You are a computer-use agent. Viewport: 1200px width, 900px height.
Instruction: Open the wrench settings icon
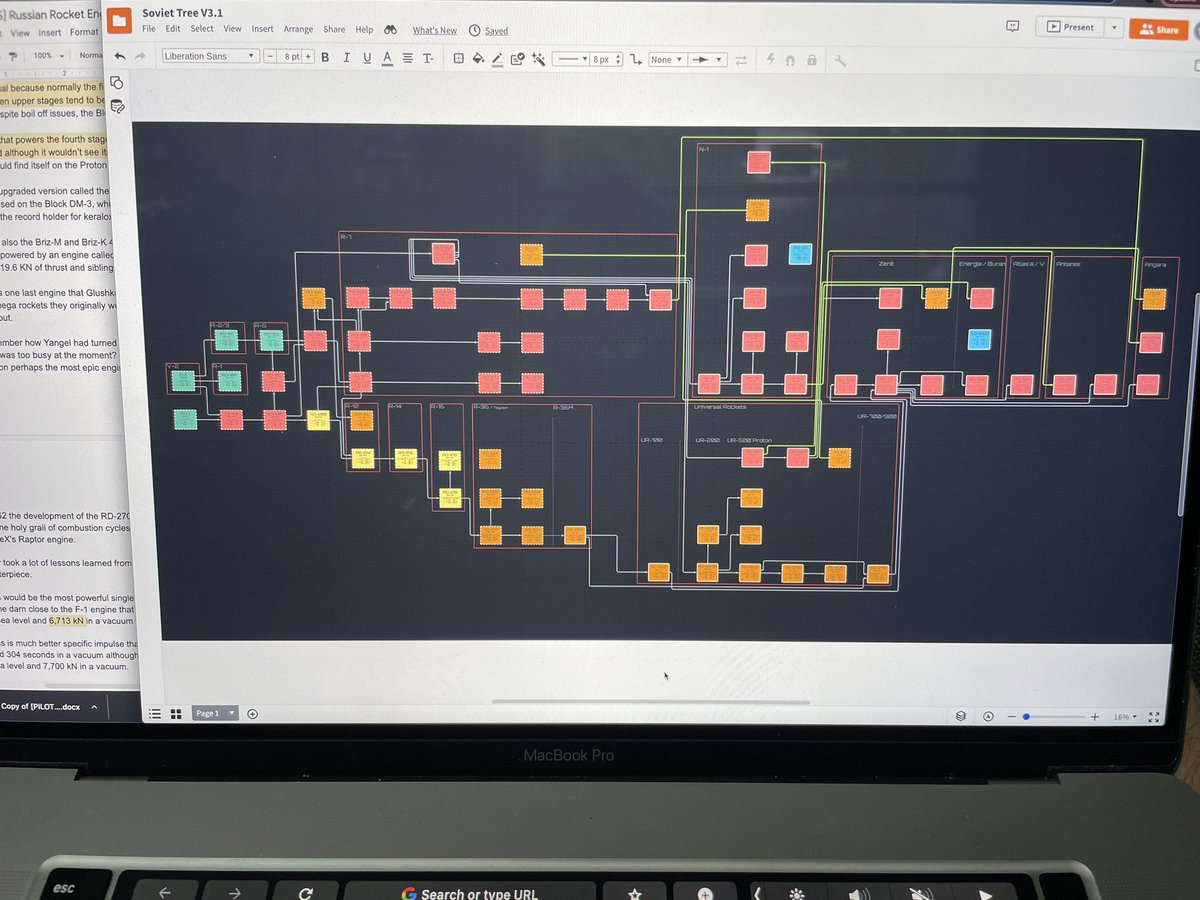tap(840, 60)
